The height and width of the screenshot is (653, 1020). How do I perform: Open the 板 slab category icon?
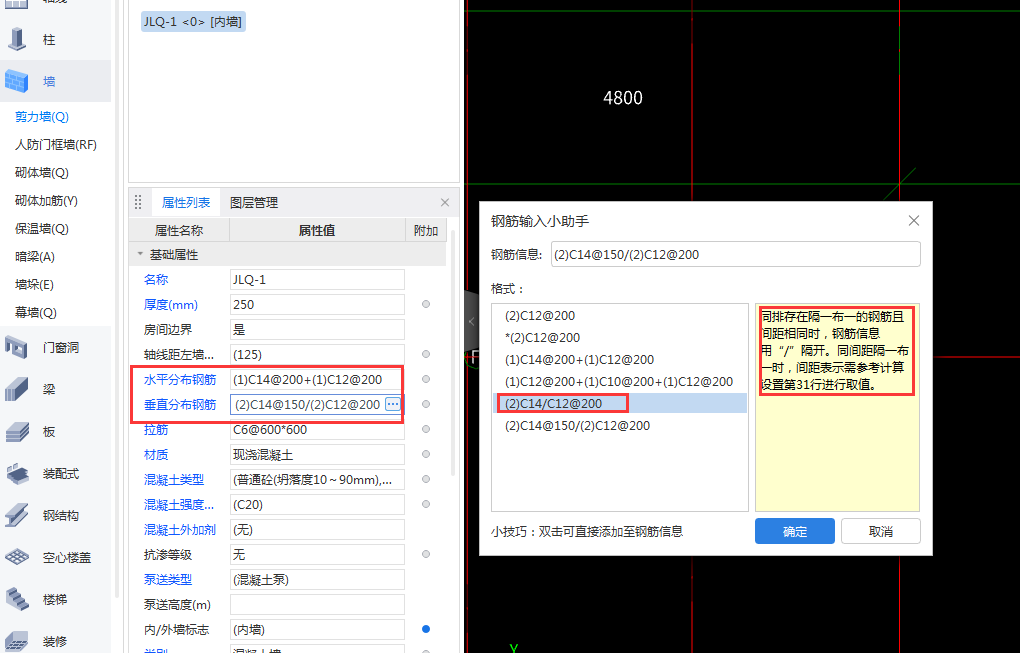(x=17, y=431)
